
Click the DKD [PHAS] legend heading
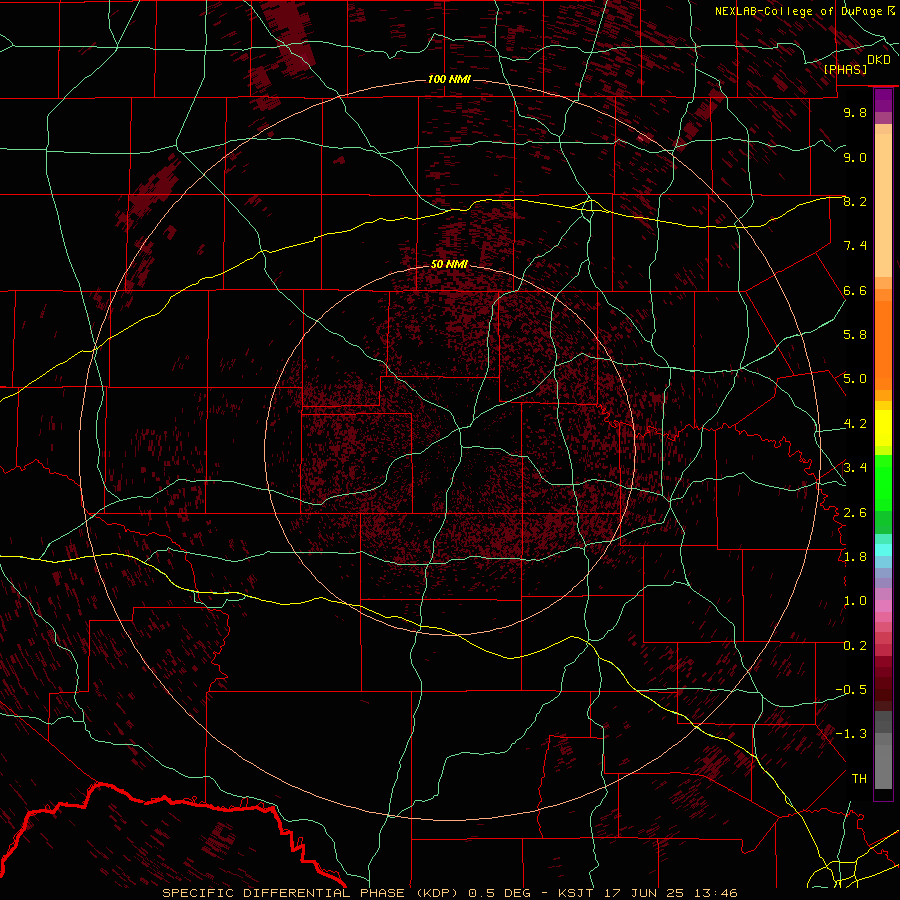tap(856, 64)
